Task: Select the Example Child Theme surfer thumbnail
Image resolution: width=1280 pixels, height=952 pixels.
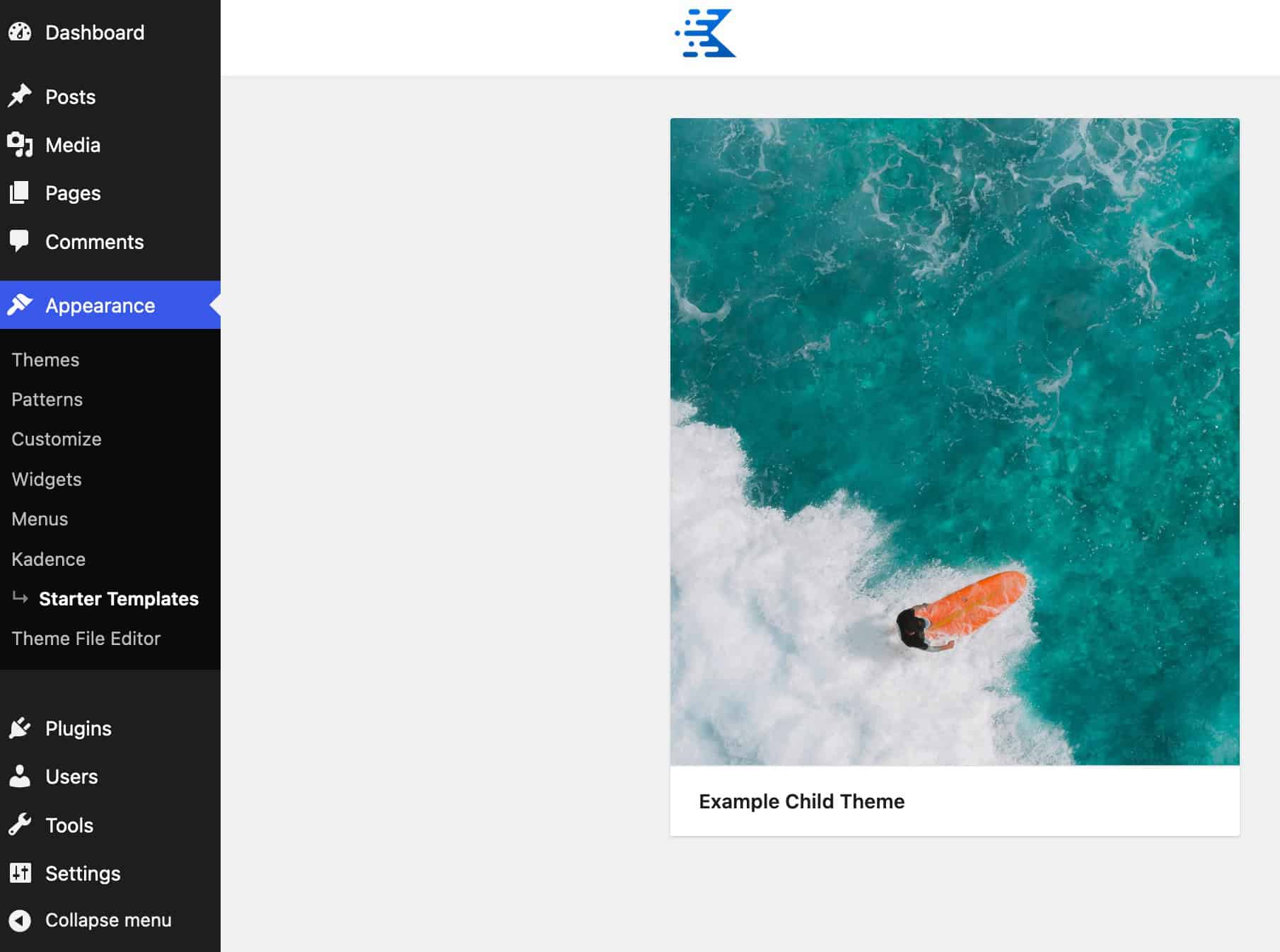Action: [954, 441]
